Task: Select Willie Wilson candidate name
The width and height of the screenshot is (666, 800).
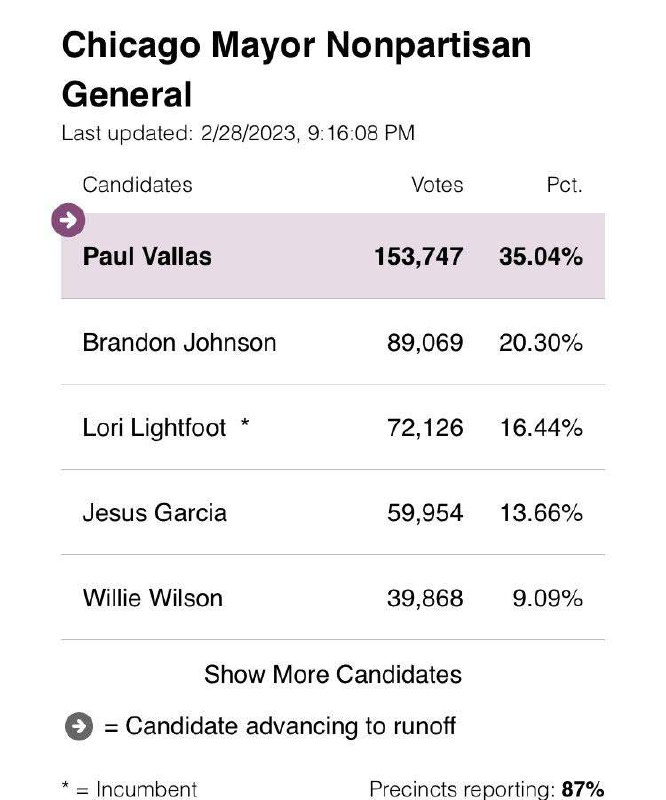Action: (152, 598)
